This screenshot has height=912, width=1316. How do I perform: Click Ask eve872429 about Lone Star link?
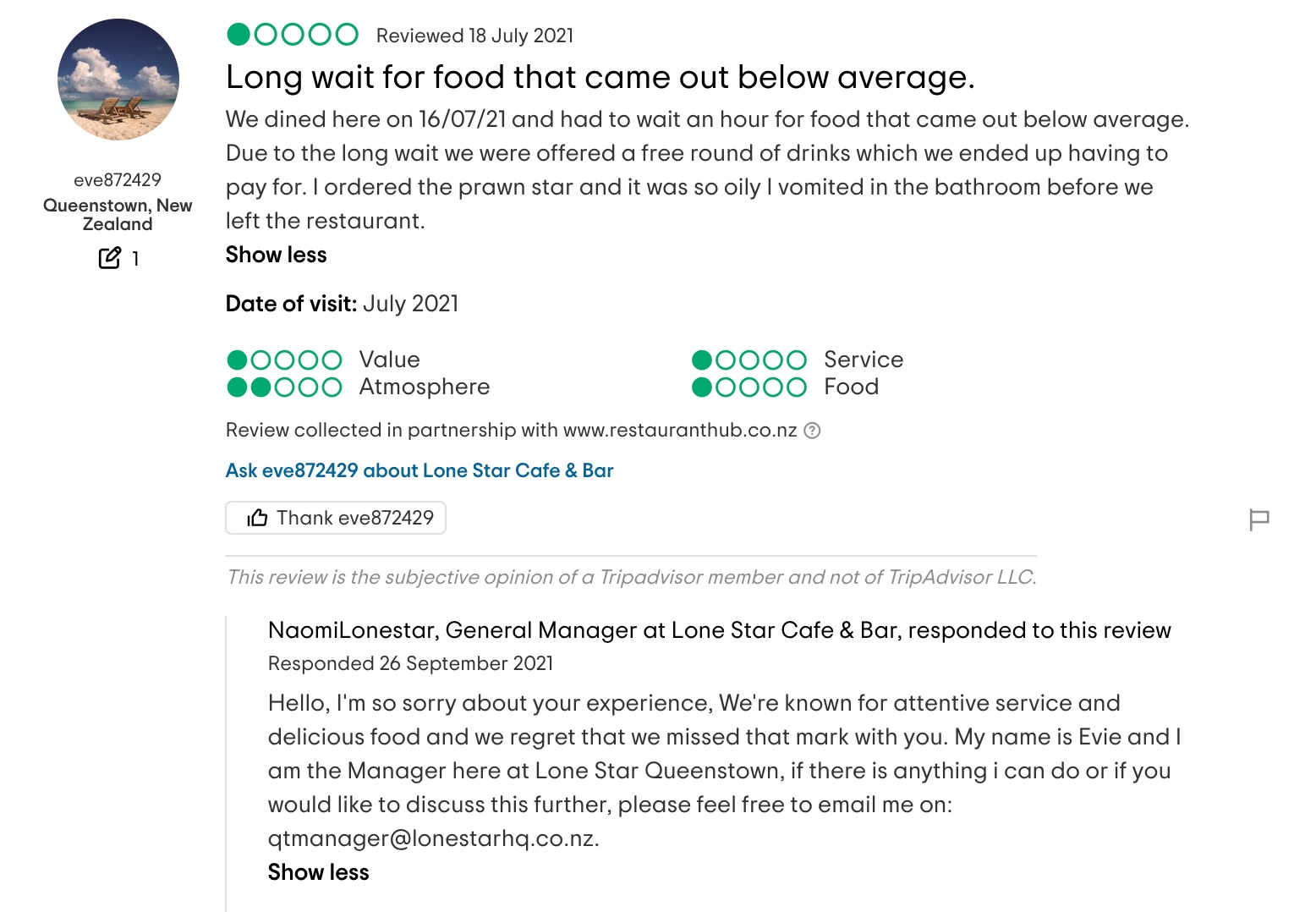click(x=419, y=470)
